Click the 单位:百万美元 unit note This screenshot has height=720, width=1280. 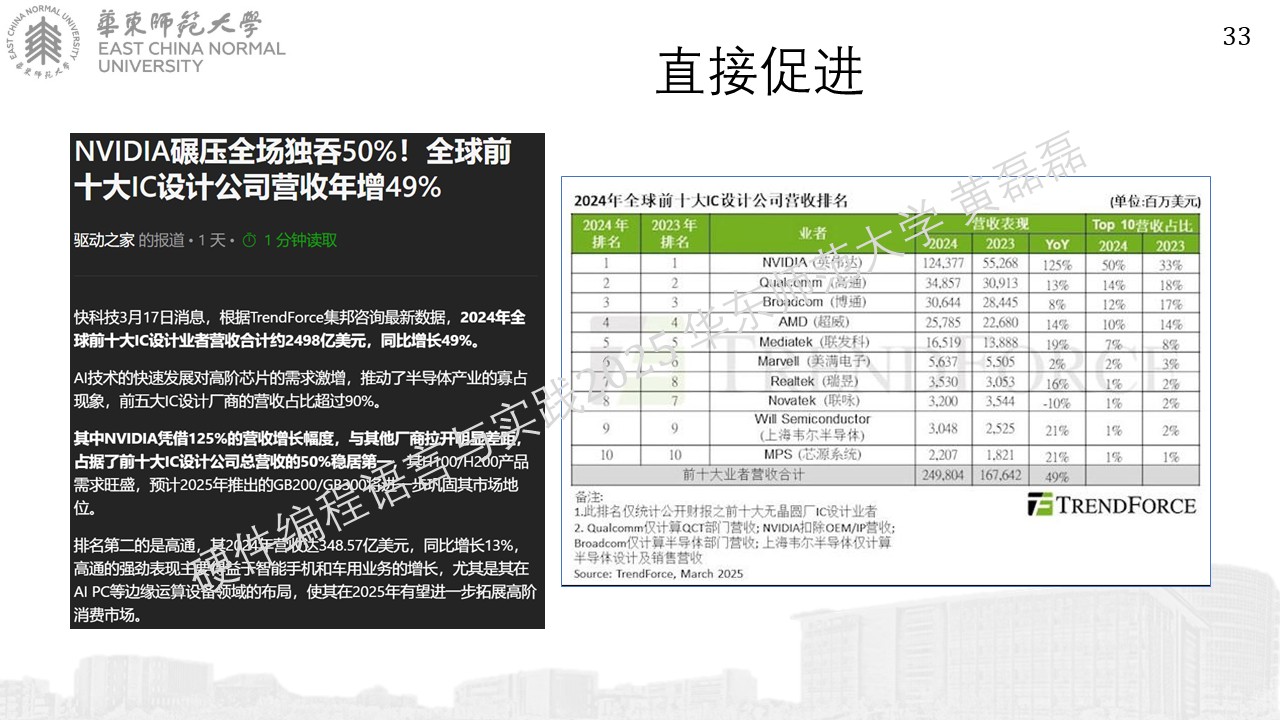(1155, 201)
